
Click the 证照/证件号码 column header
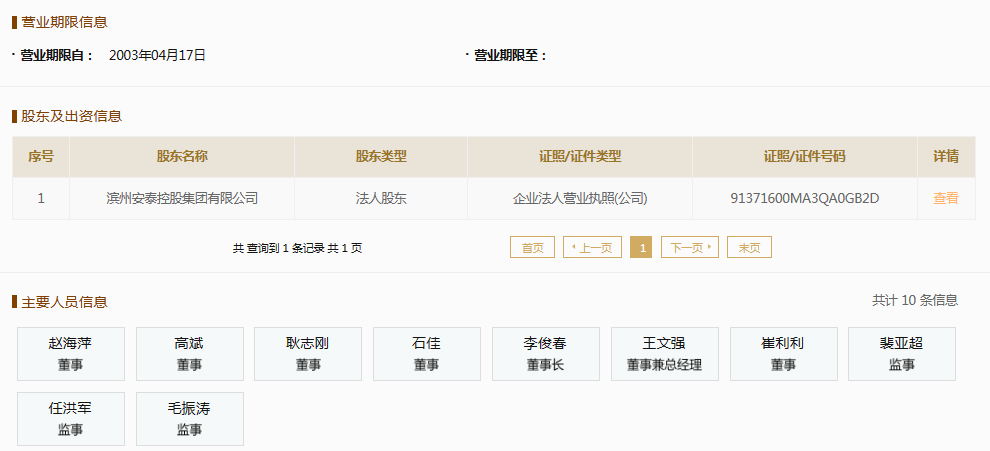pyautogui.click(x=804, y=157)
